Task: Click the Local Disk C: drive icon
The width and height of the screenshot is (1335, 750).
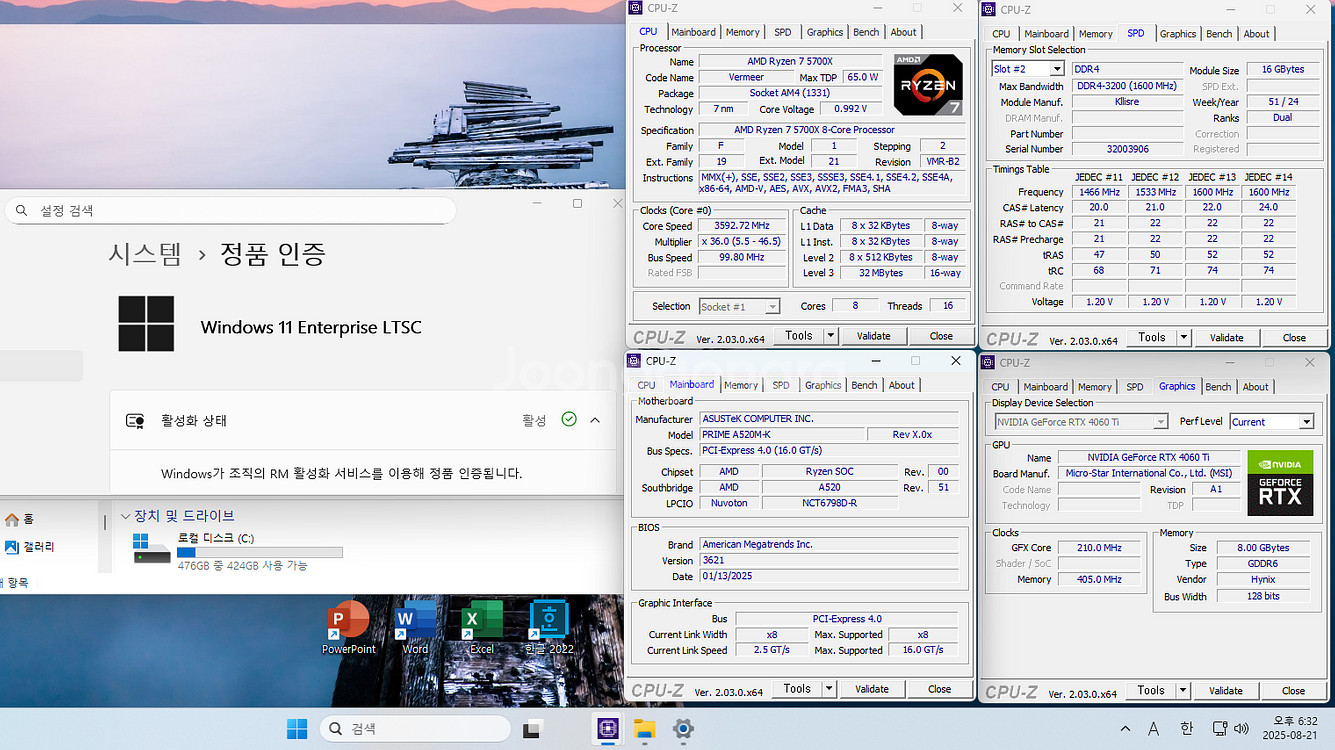Action: point(152,548)
